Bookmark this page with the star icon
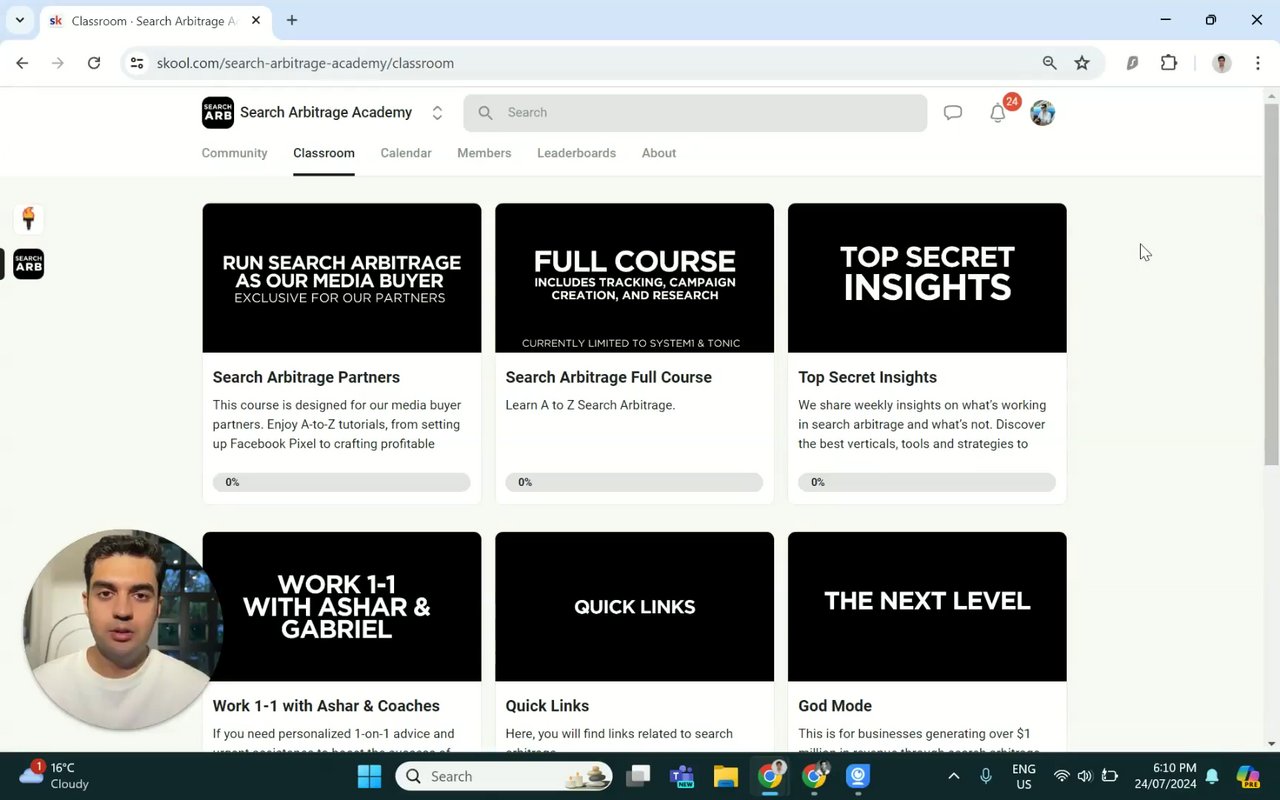 [1082, 63]
